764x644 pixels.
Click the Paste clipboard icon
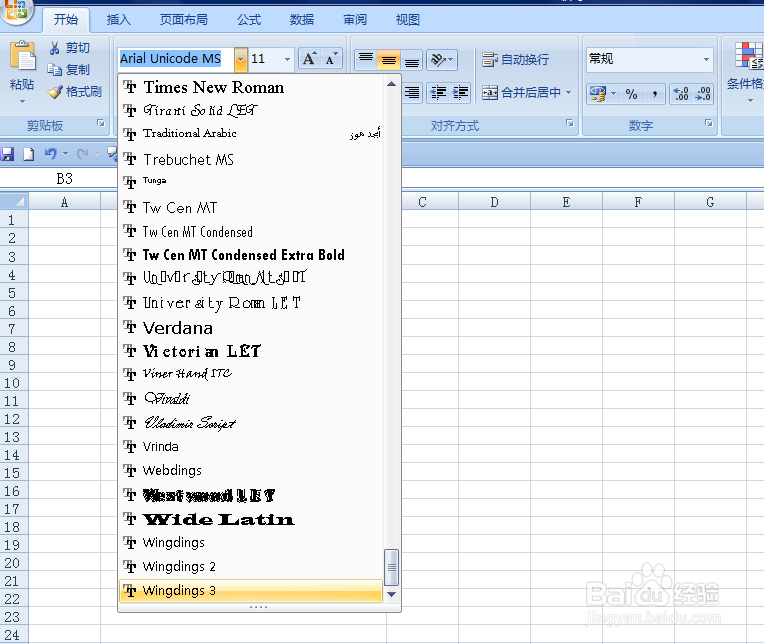pos(22,55)
